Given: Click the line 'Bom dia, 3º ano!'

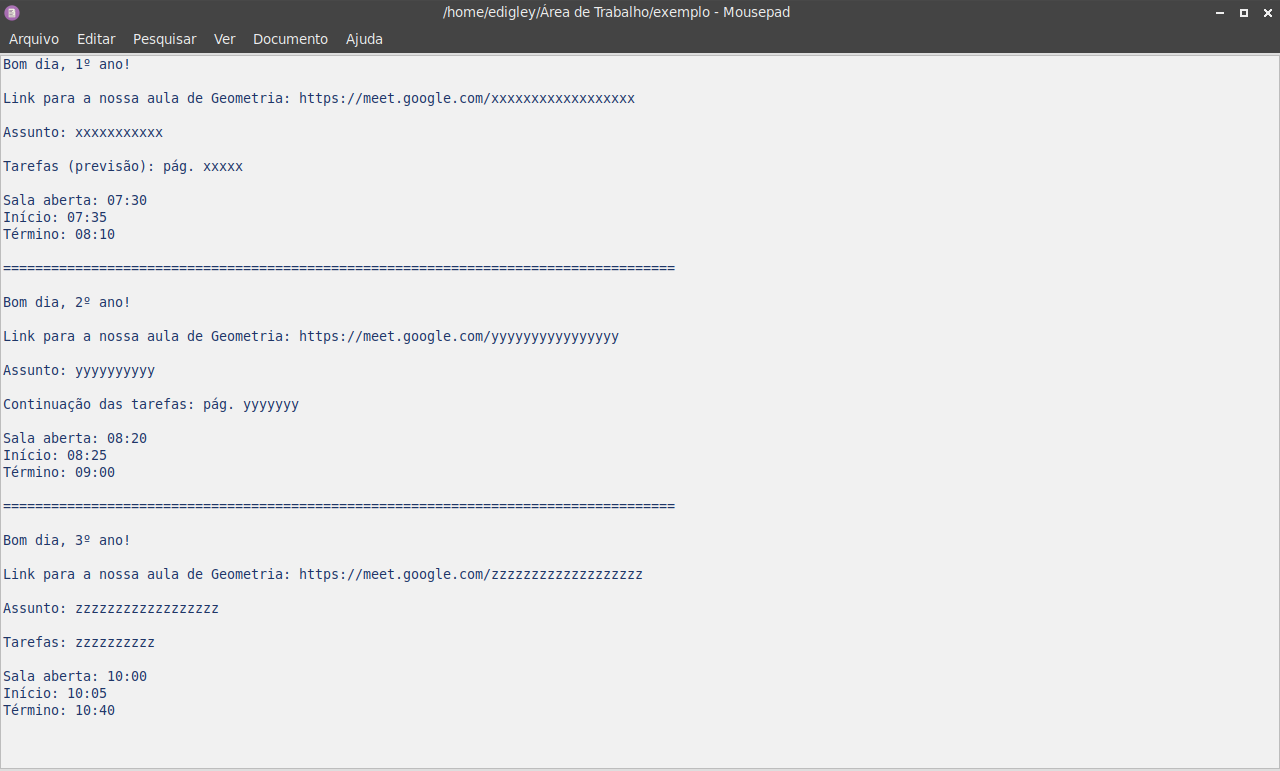Looking at the screenshot, I should point(67,540).
